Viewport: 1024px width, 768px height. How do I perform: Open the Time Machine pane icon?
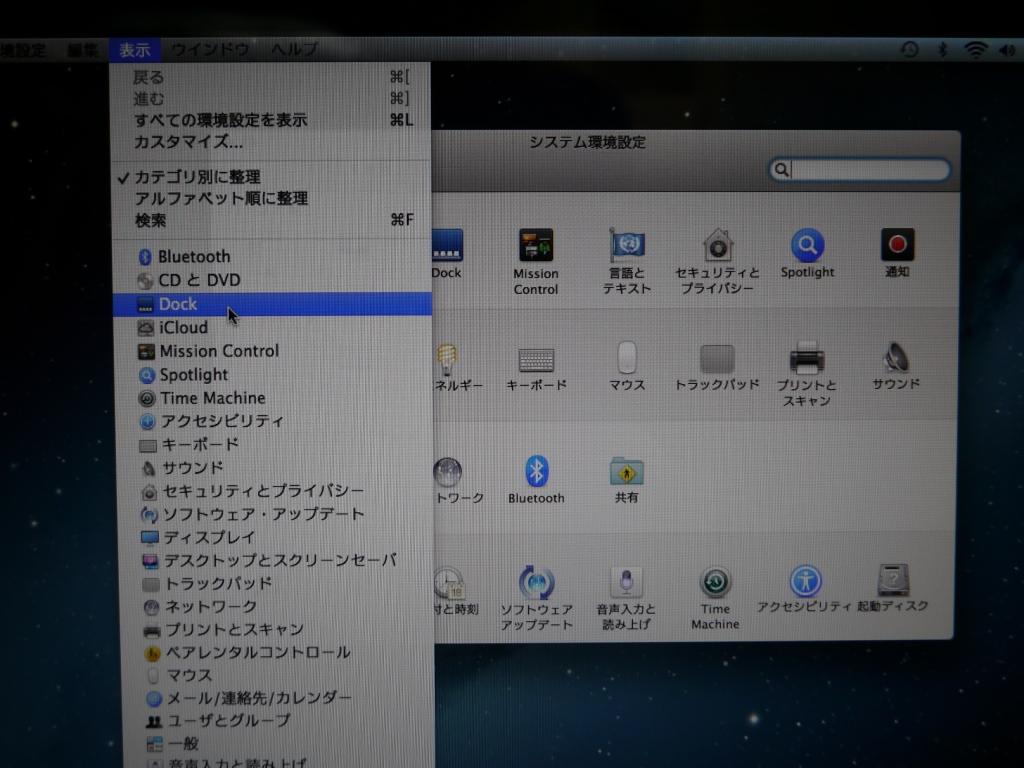715,582
